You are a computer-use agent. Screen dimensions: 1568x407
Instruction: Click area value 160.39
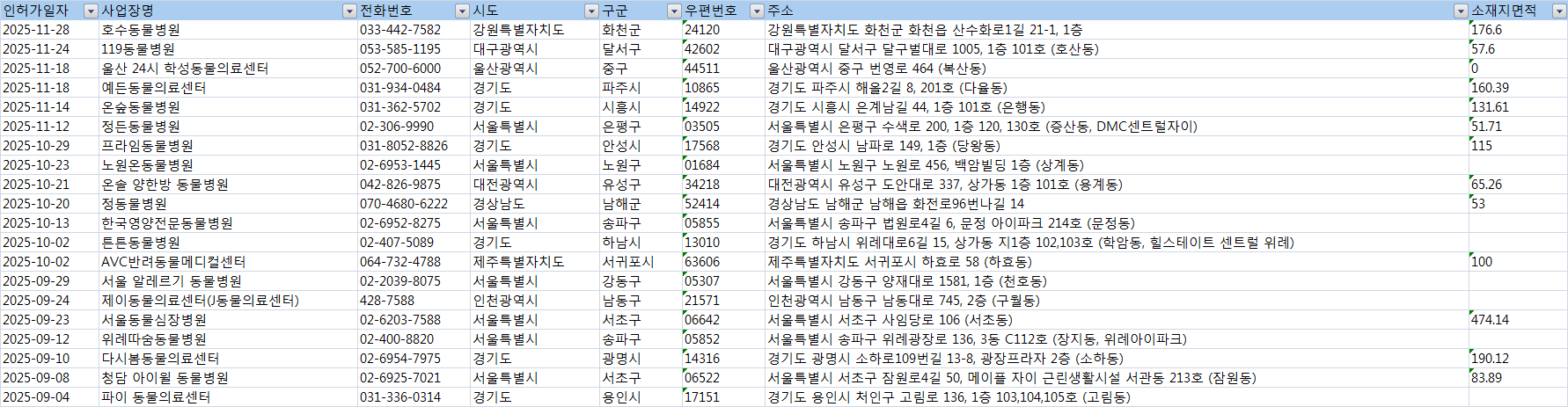tap(1518, 88)
